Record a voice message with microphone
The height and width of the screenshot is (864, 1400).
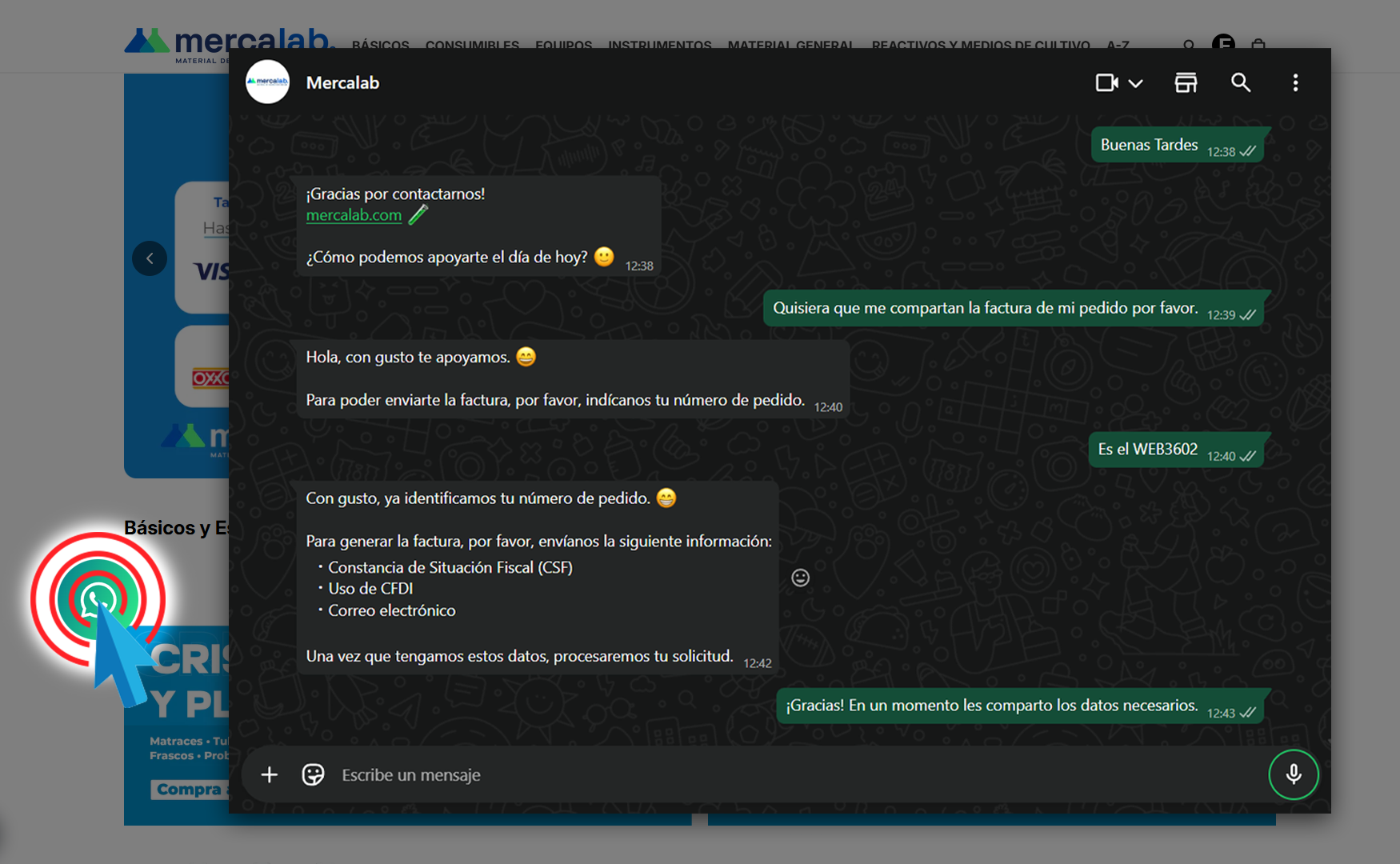[1294, 774]
